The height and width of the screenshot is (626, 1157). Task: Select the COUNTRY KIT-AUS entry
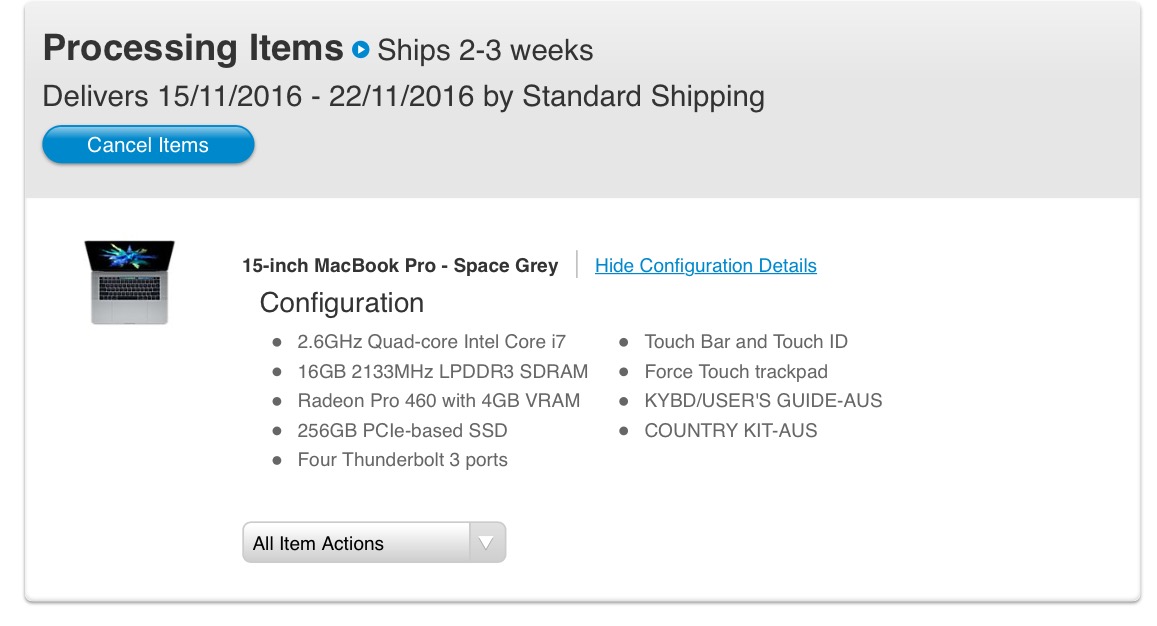[731, 430]
